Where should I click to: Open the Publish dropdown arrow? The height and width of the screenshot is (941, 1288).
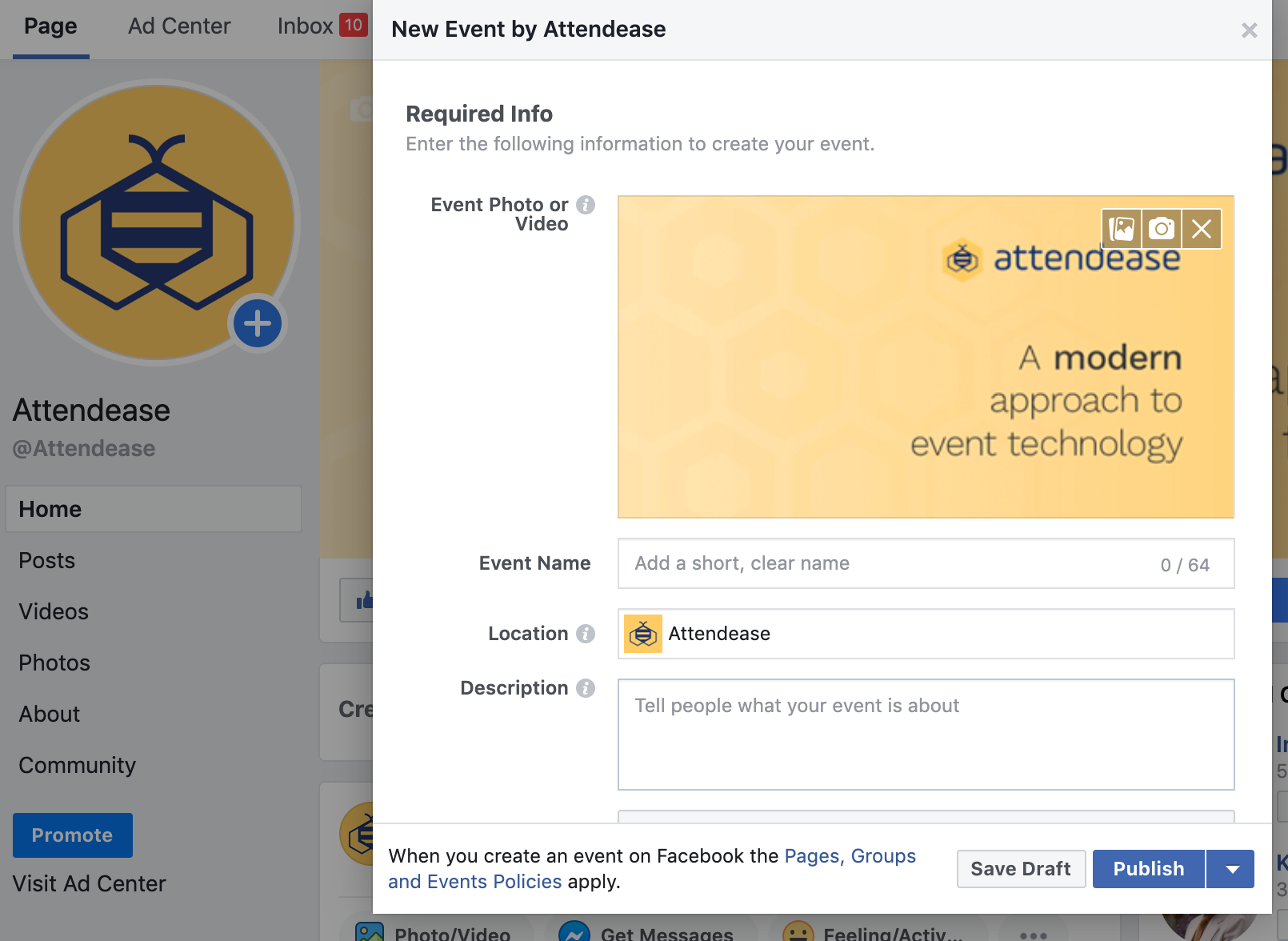pos(1232,869)
